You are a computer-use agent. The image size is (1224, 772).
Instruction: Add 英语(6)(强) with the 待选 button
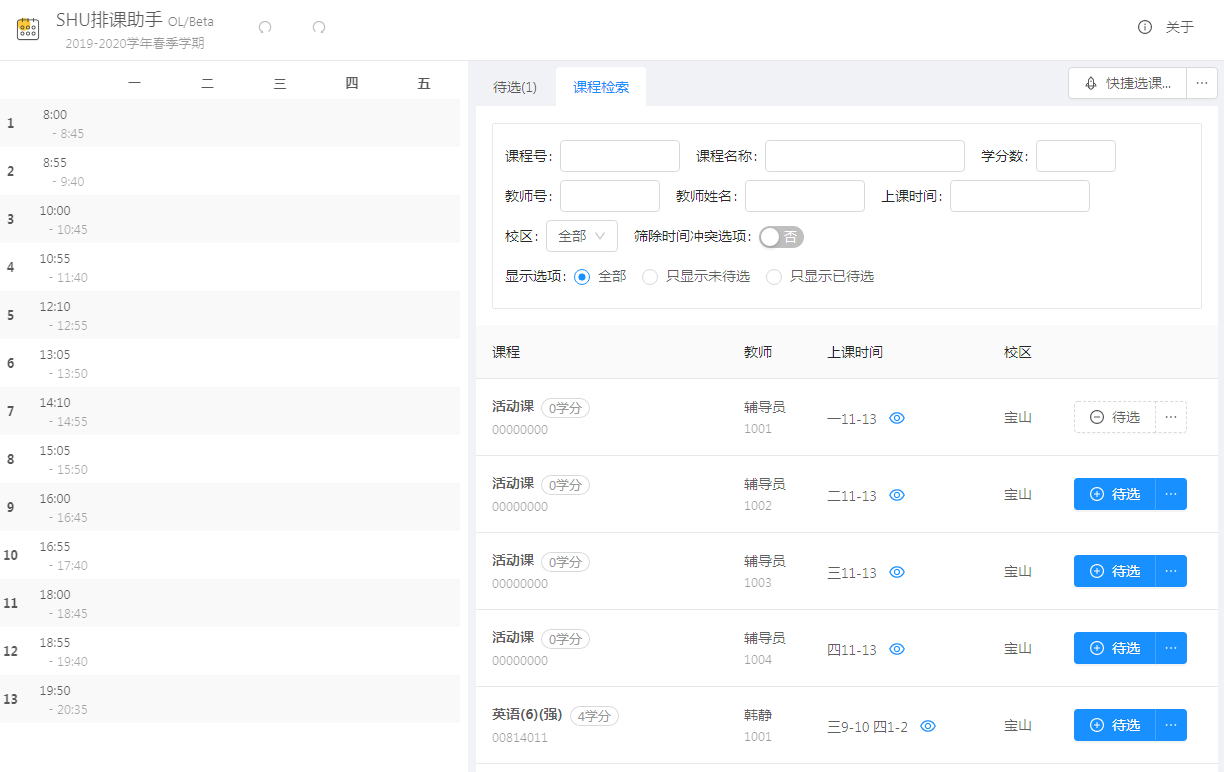point(1115,725)
